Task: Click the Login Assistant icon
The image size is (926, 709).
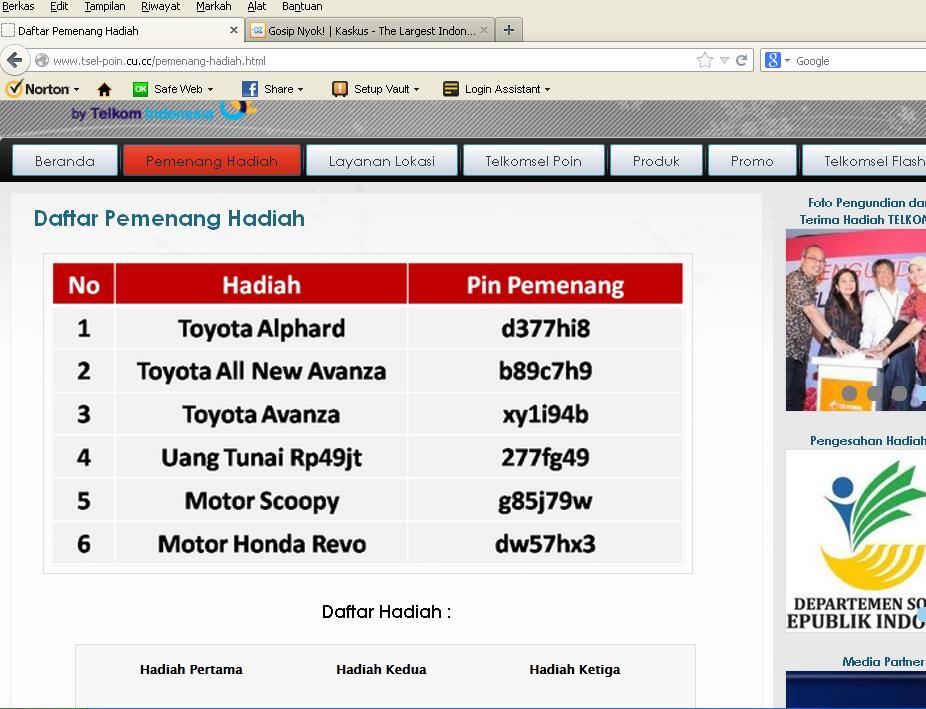Action: 451,89
